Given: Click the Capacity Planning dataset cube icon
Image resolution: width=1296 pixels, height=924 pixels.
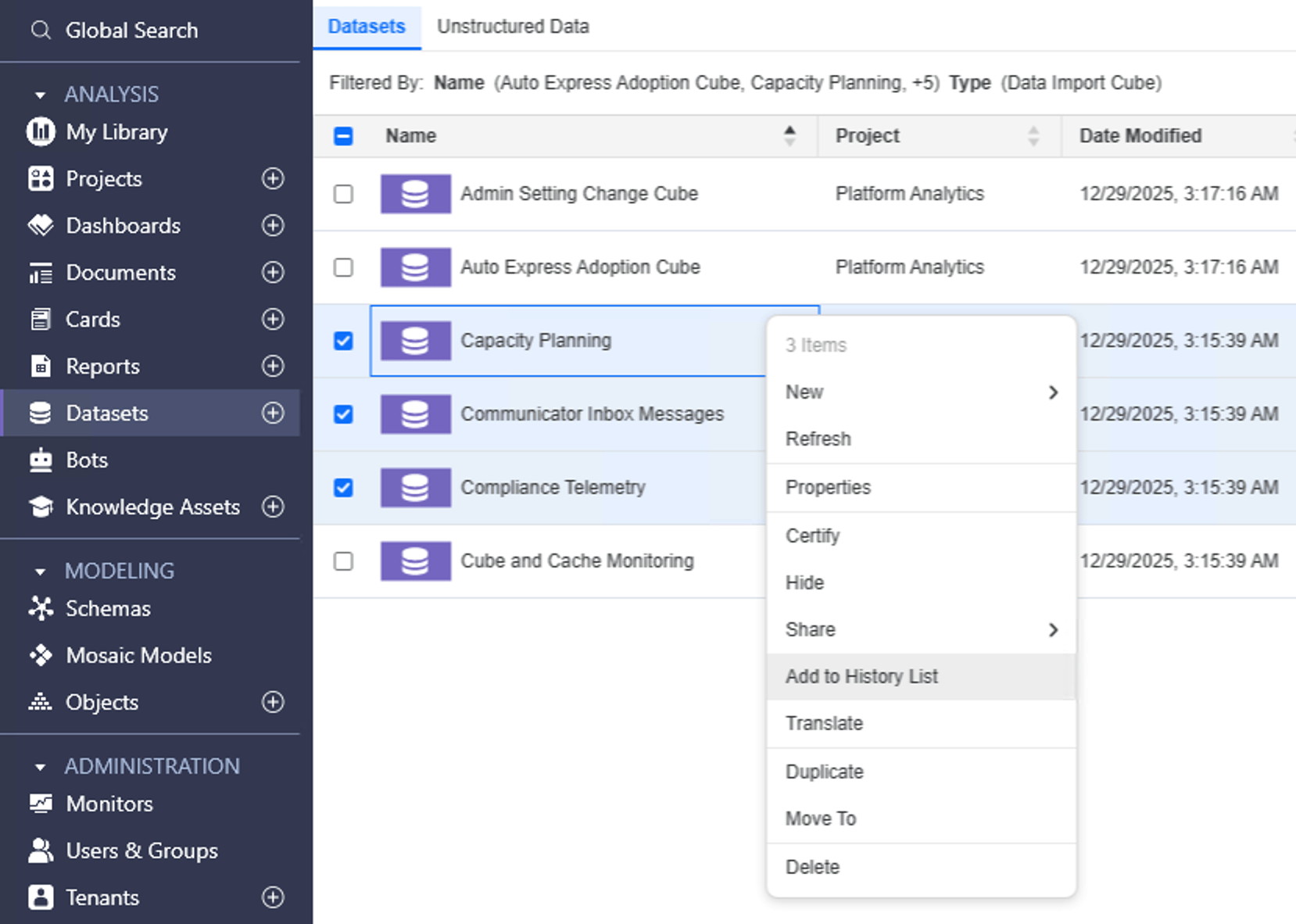Looking at the screenshot, I should click(x=415, y=340).
